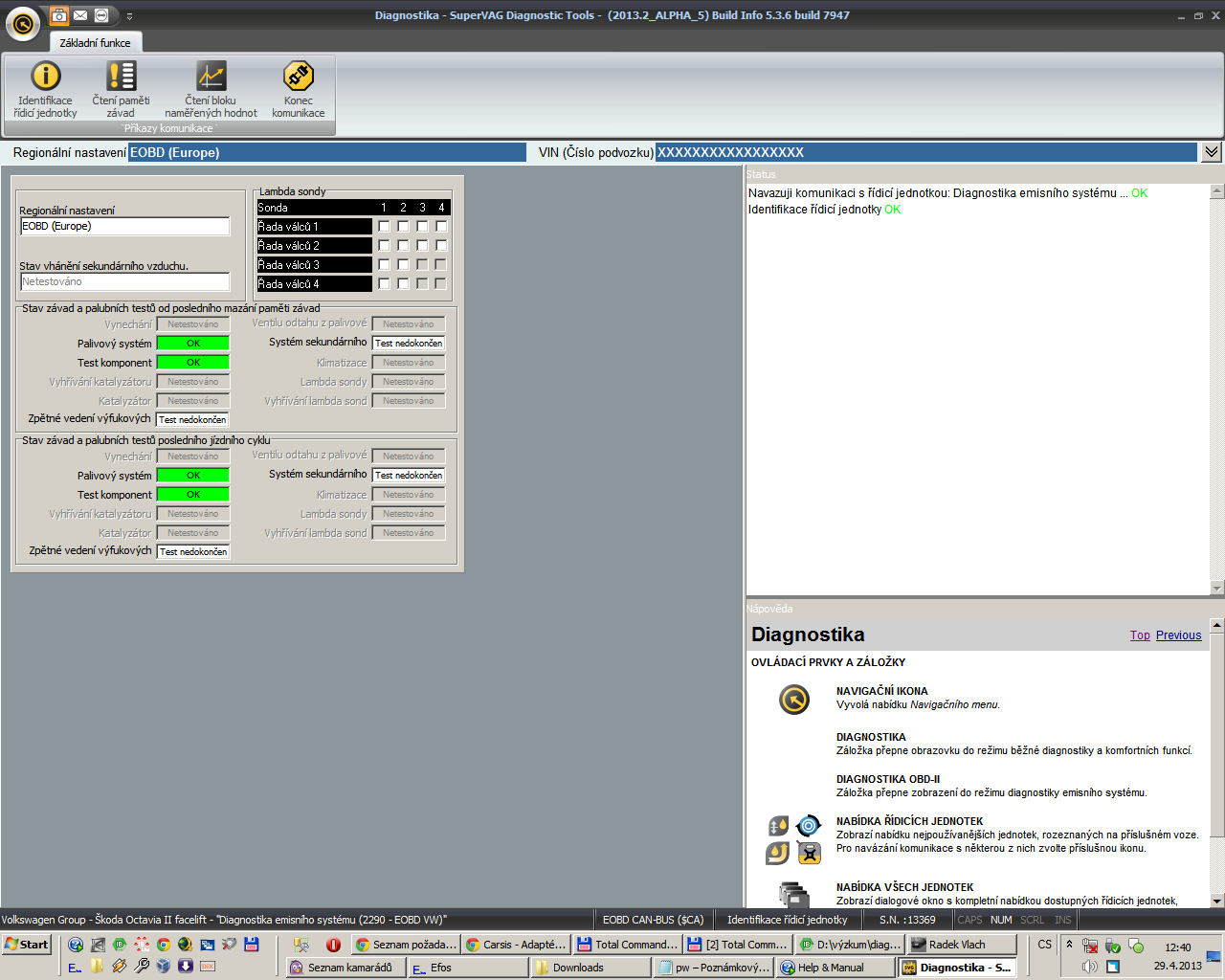The height and width of the screenshot is (980, 1225).
Task: Click the remote support icon beside the envelope
Action: click(x=101, y=15)
